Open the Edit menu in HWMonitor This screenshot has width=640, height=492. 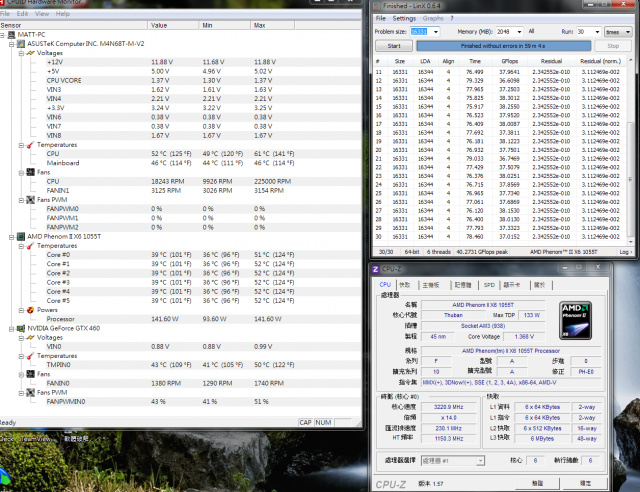pos(22,14)
